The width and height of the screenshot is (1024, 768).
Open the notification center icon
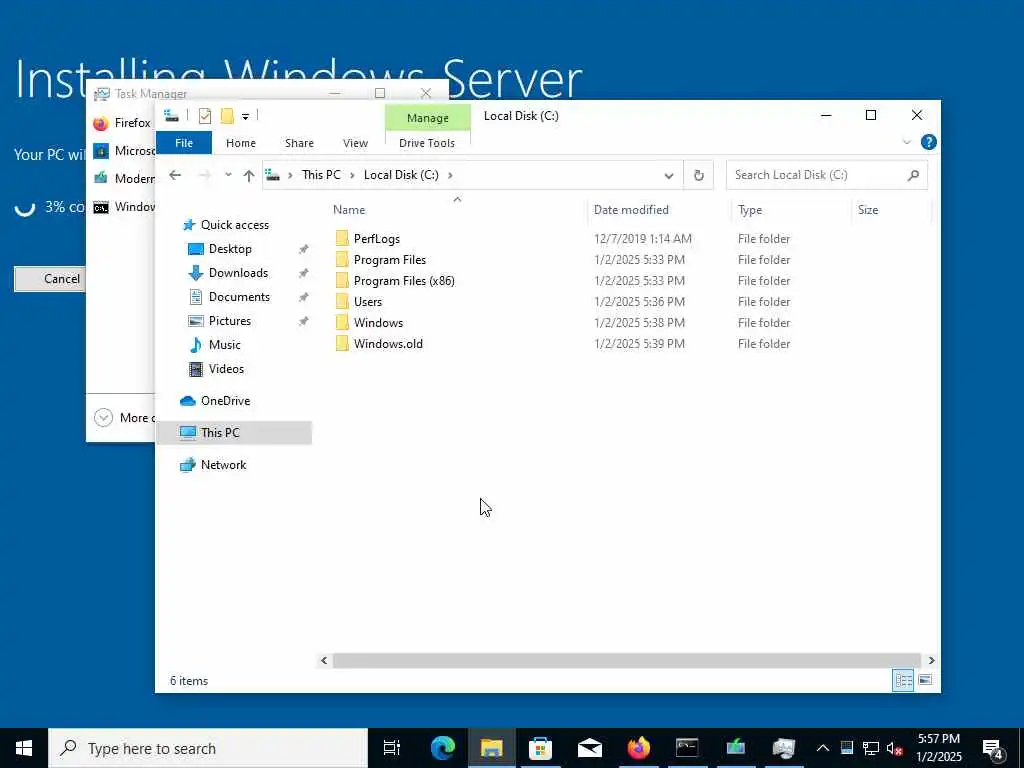click(x=994, y=748)
